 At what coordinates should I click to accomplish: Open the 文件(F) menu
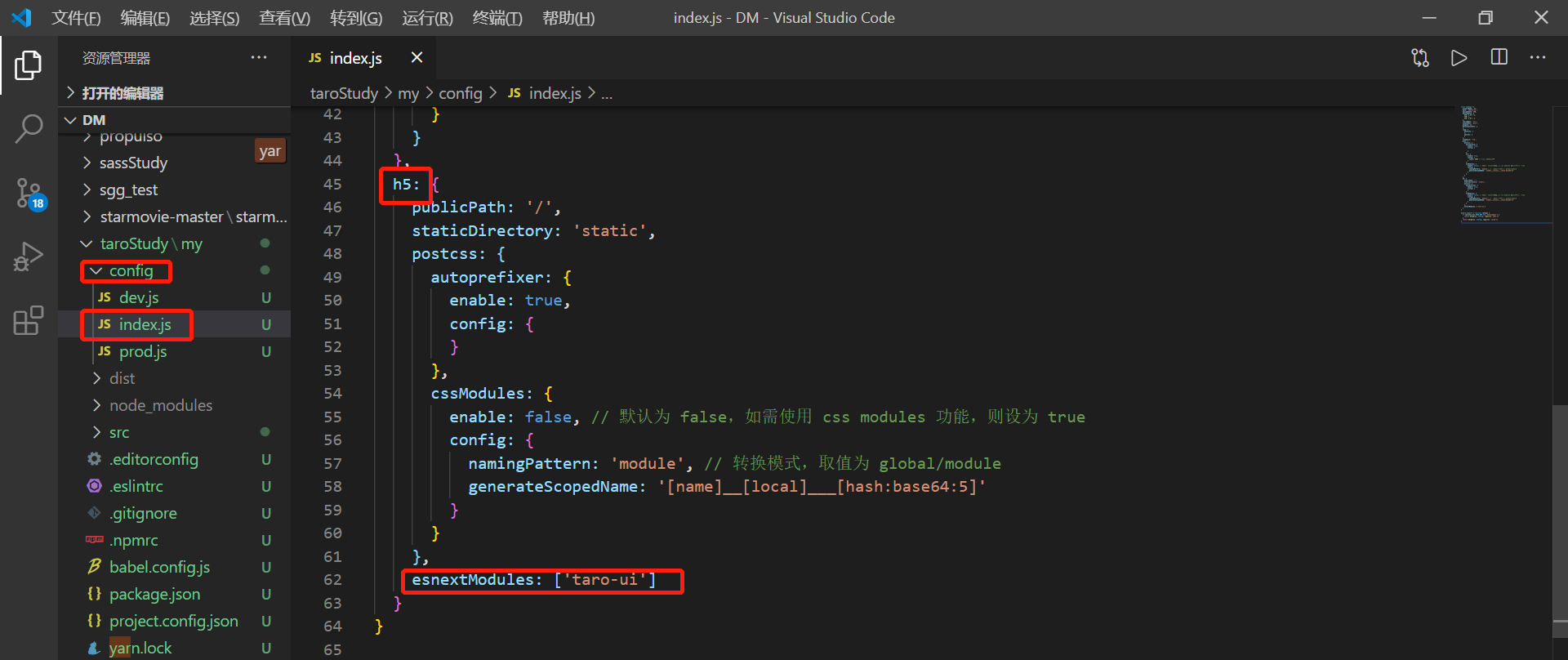tap(76, 18)
